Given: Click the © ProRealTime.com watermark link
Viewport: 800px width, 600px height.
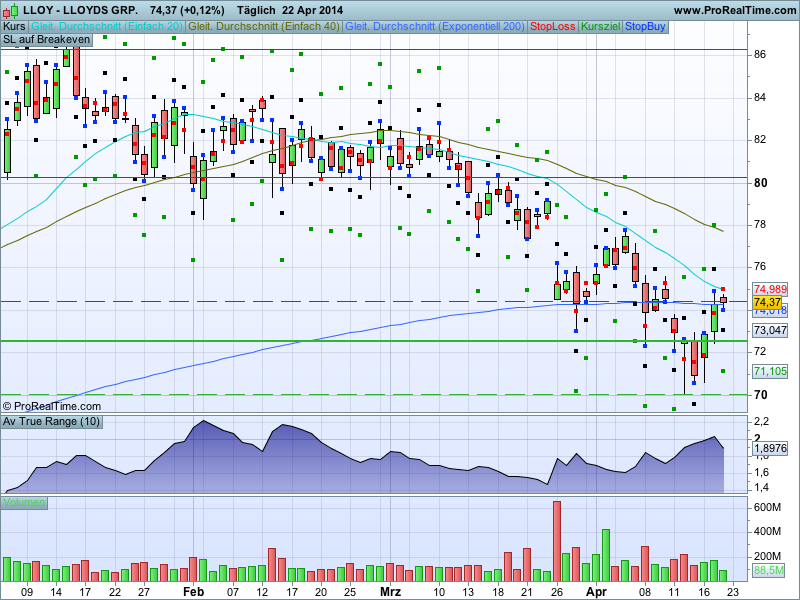Looking at the screenshot, I should click(x=52, y=406).
